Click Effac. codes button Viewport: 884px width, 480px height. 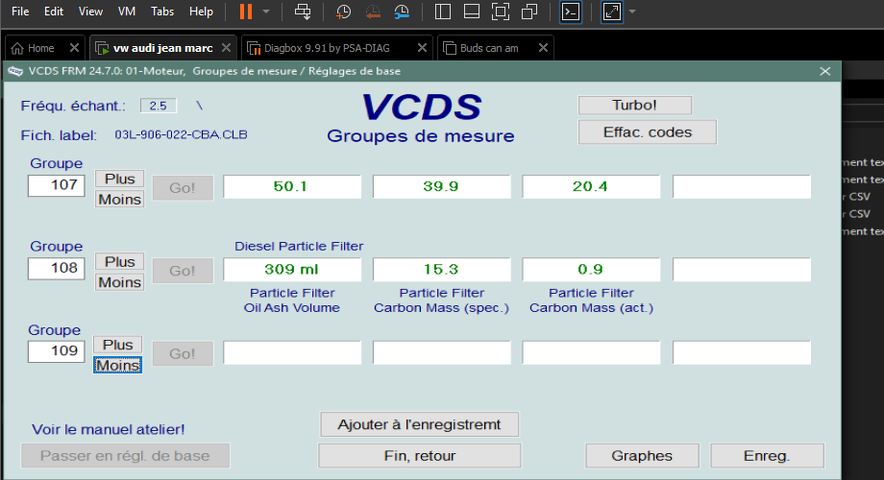pyautogui.click(x=647, y=132)
